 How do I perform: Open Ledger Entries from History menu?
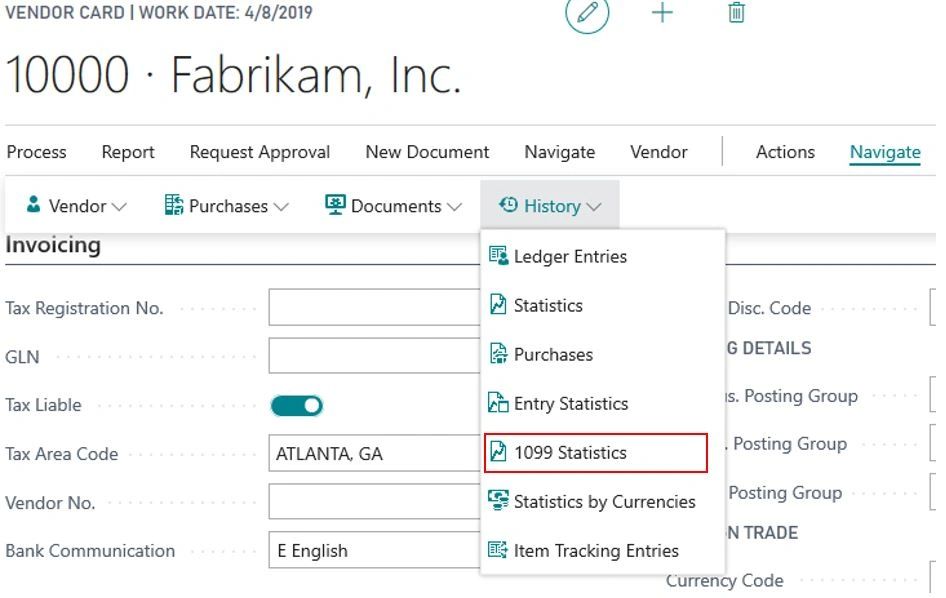coord(602,256)
